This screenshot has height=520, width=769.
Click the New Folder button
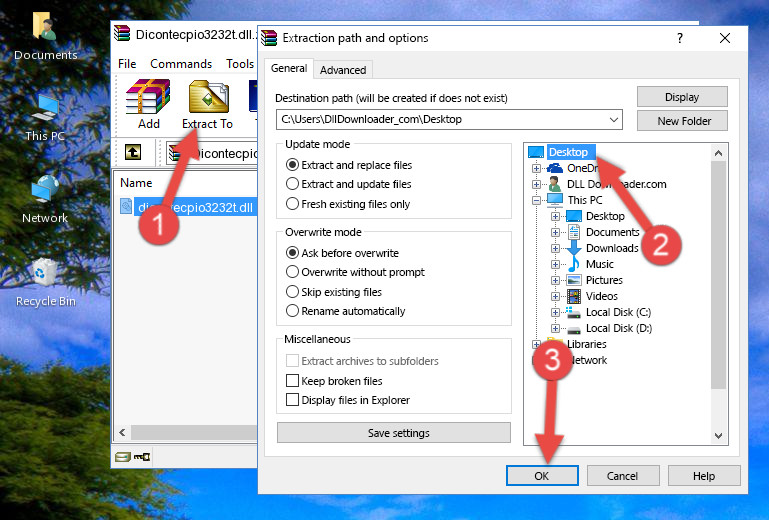[682, 121]
